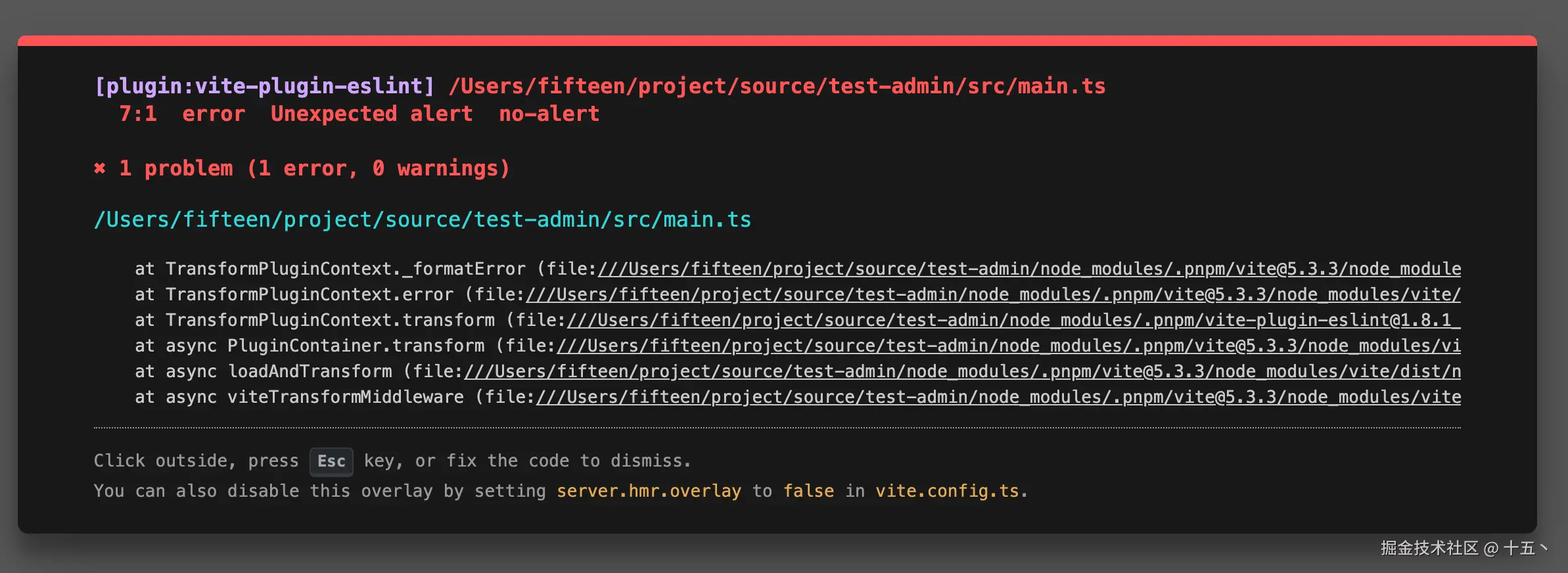Click the '1 problem (1 error, 0 warnings)' summary
1568x573 pixels.
pos(314,169)
